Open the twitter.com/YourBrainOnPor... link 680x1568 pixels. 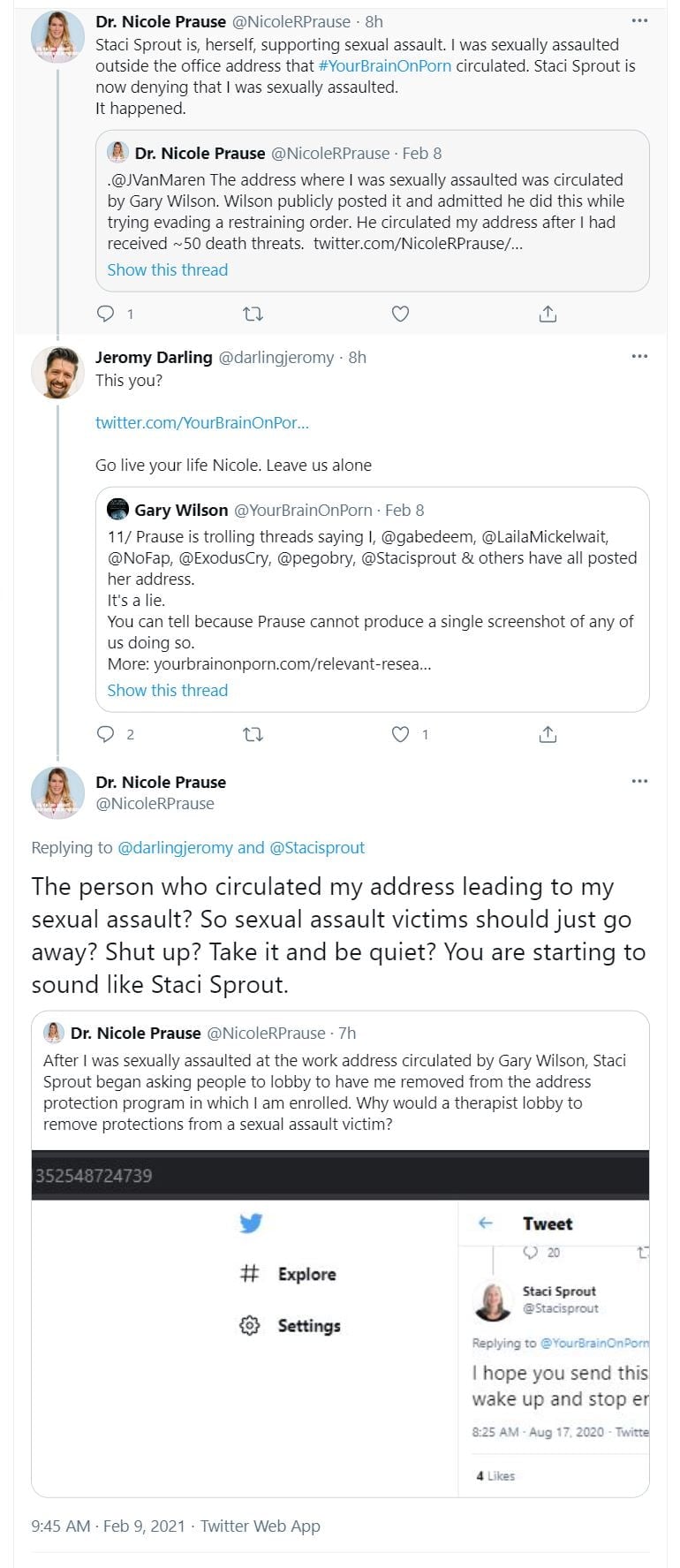click(x=201, y=423)
